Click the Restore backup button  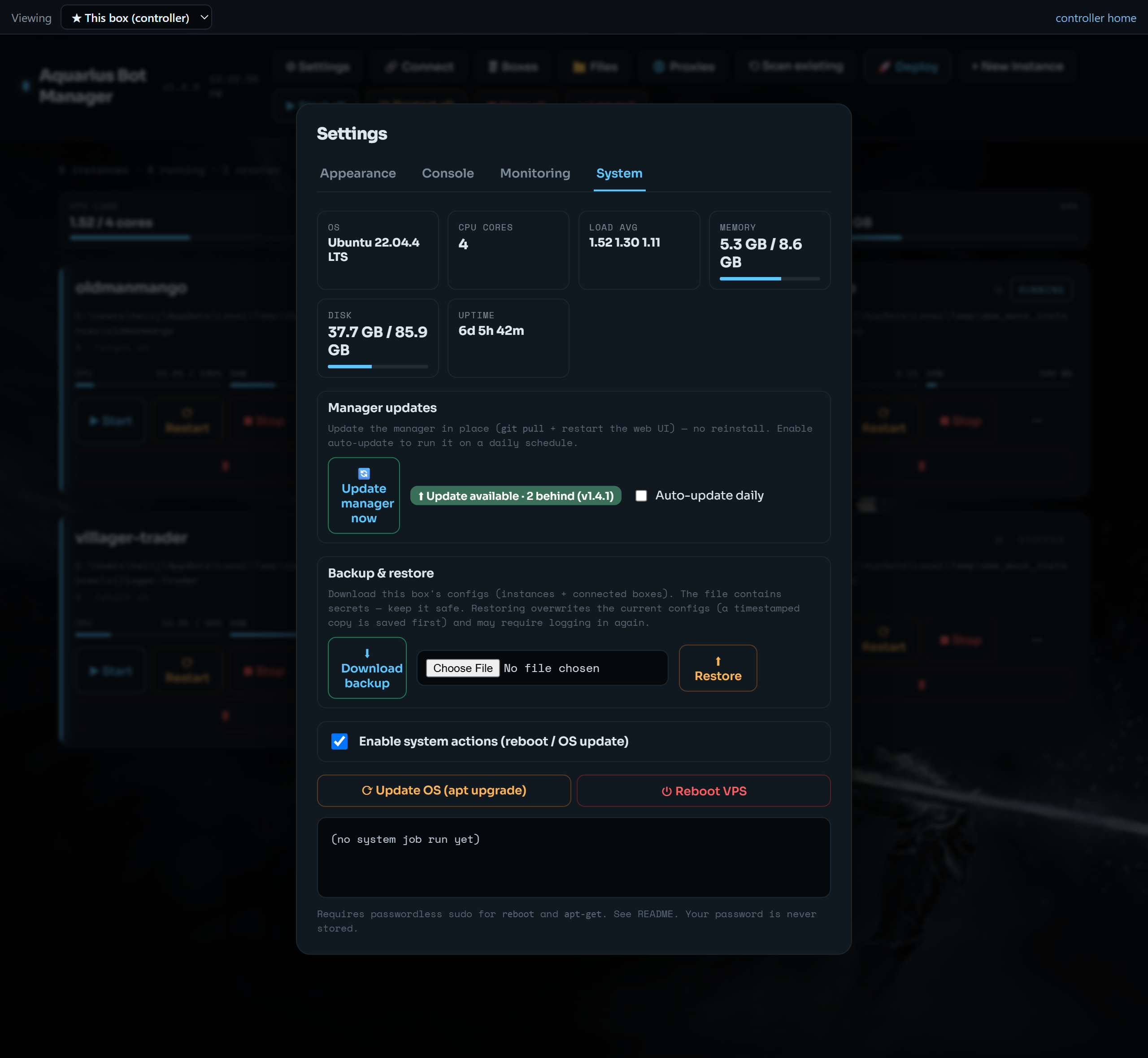[x=718, y=668]
